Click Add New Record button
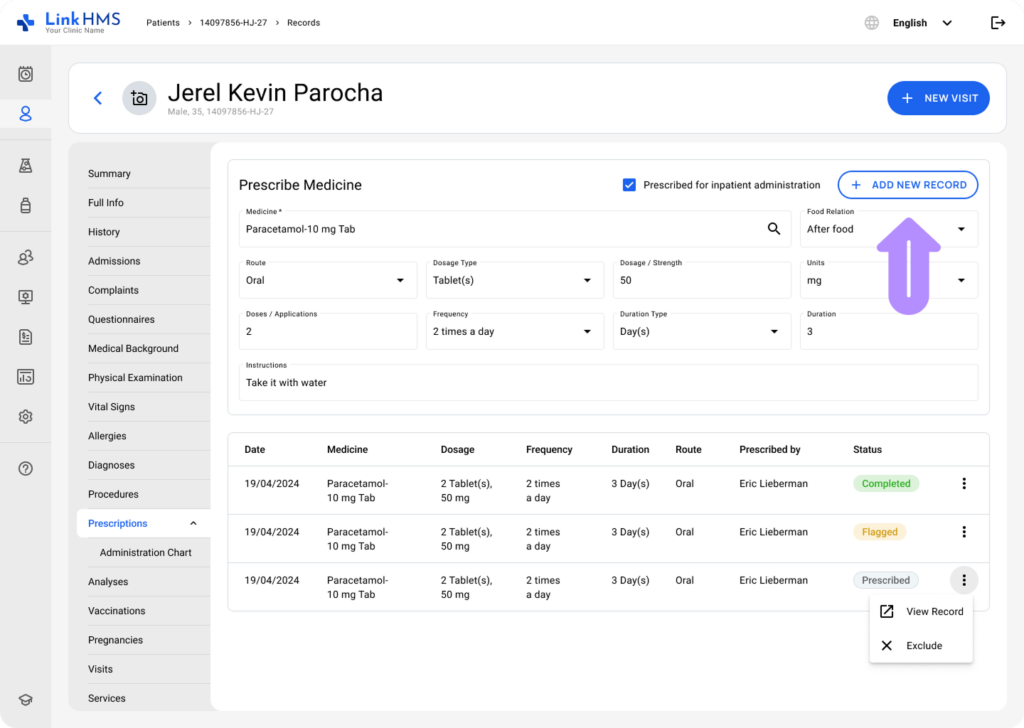This screenshot has width=1024, height=728. tap(907, 185)
